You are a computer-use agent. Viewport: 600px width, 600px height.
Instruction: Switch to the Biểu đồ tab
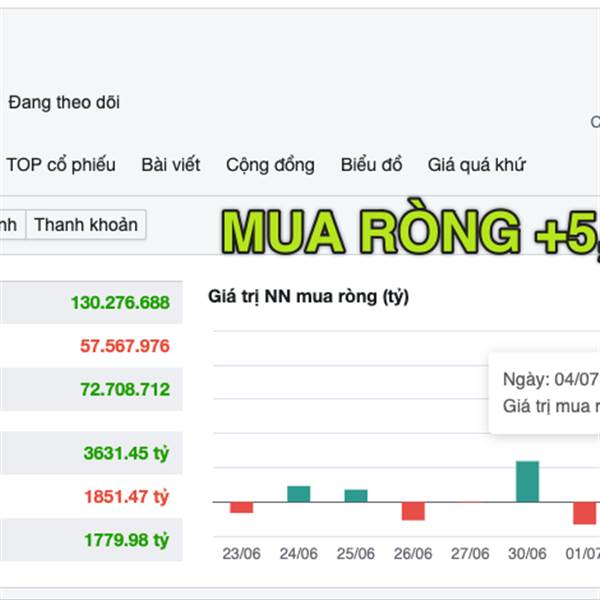tap(371, 165)
